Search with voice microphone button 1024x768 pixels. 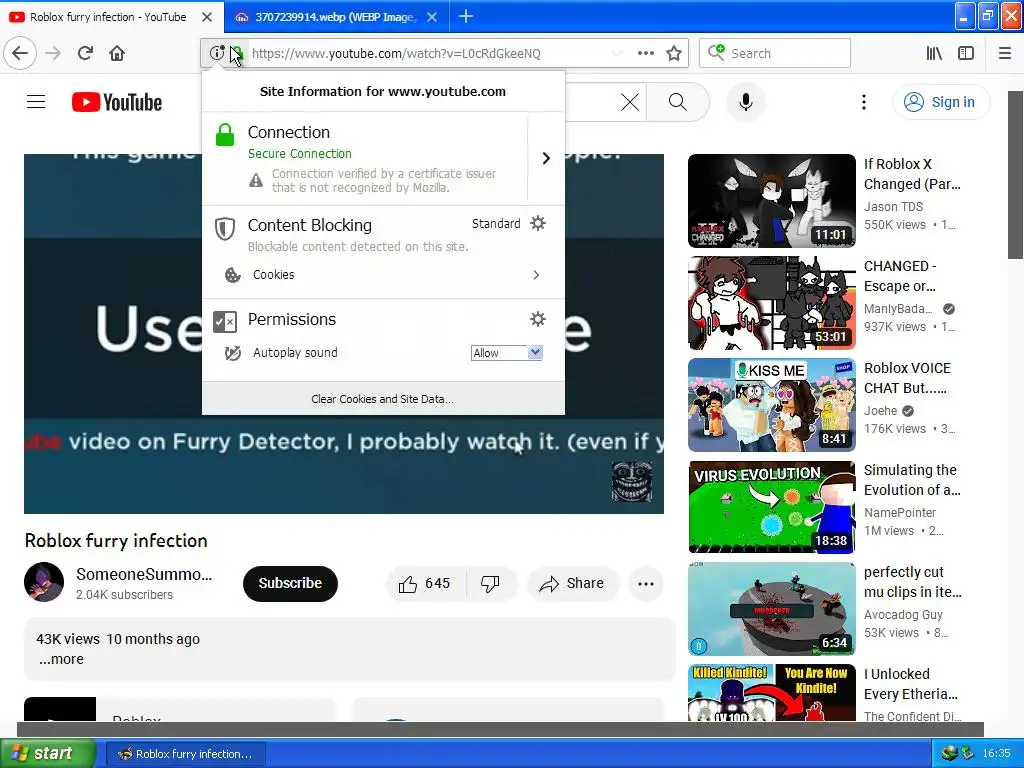(746, 102)
